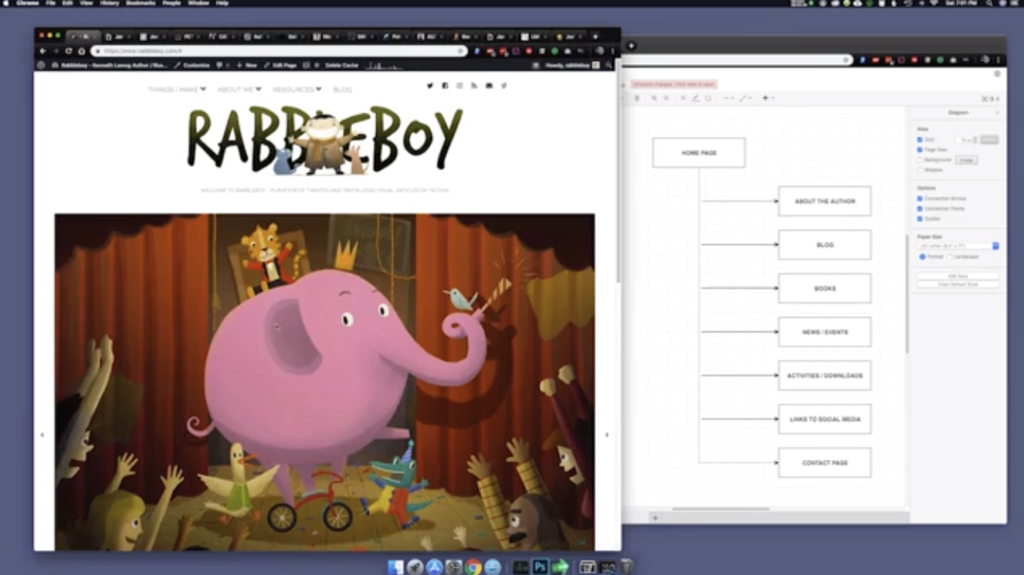Open the History menu in the menu bar
The image size is (1024, 575).
click(x=109, y=3)
